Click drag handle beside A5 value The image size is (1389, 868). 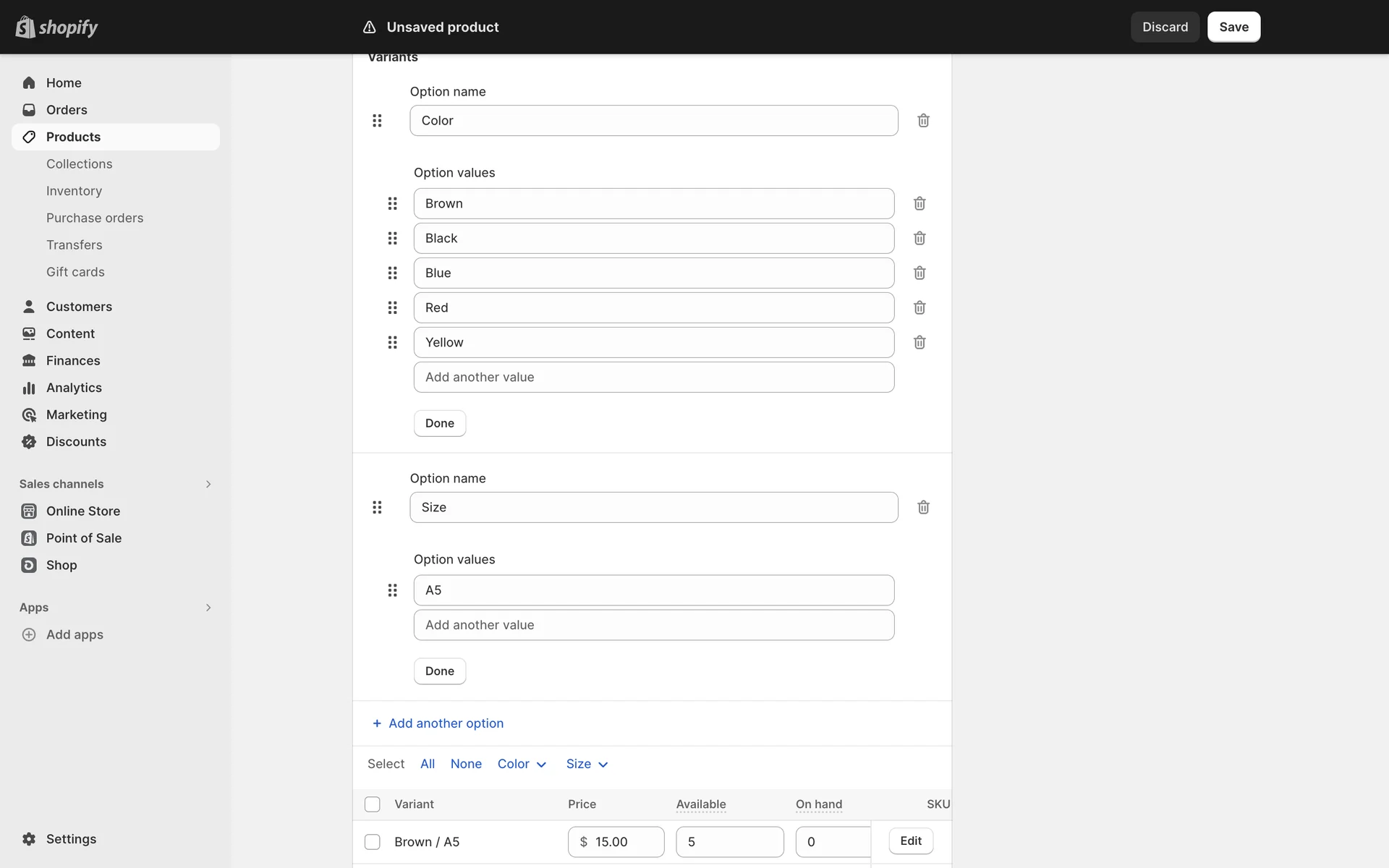tap(392, 590)
